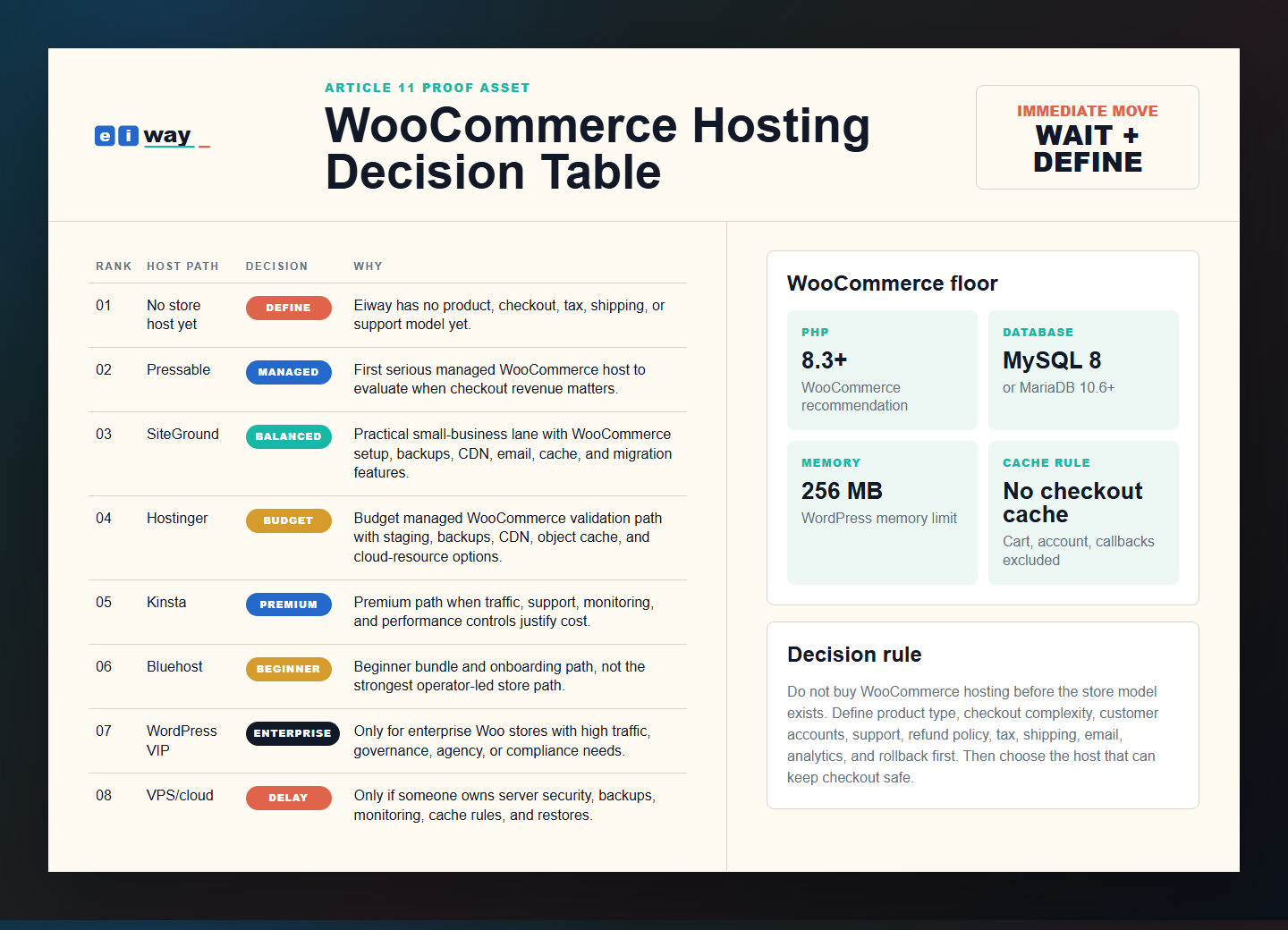Click the Decision rule paragraph text
1288x930 pixels.
click(973, 735)
